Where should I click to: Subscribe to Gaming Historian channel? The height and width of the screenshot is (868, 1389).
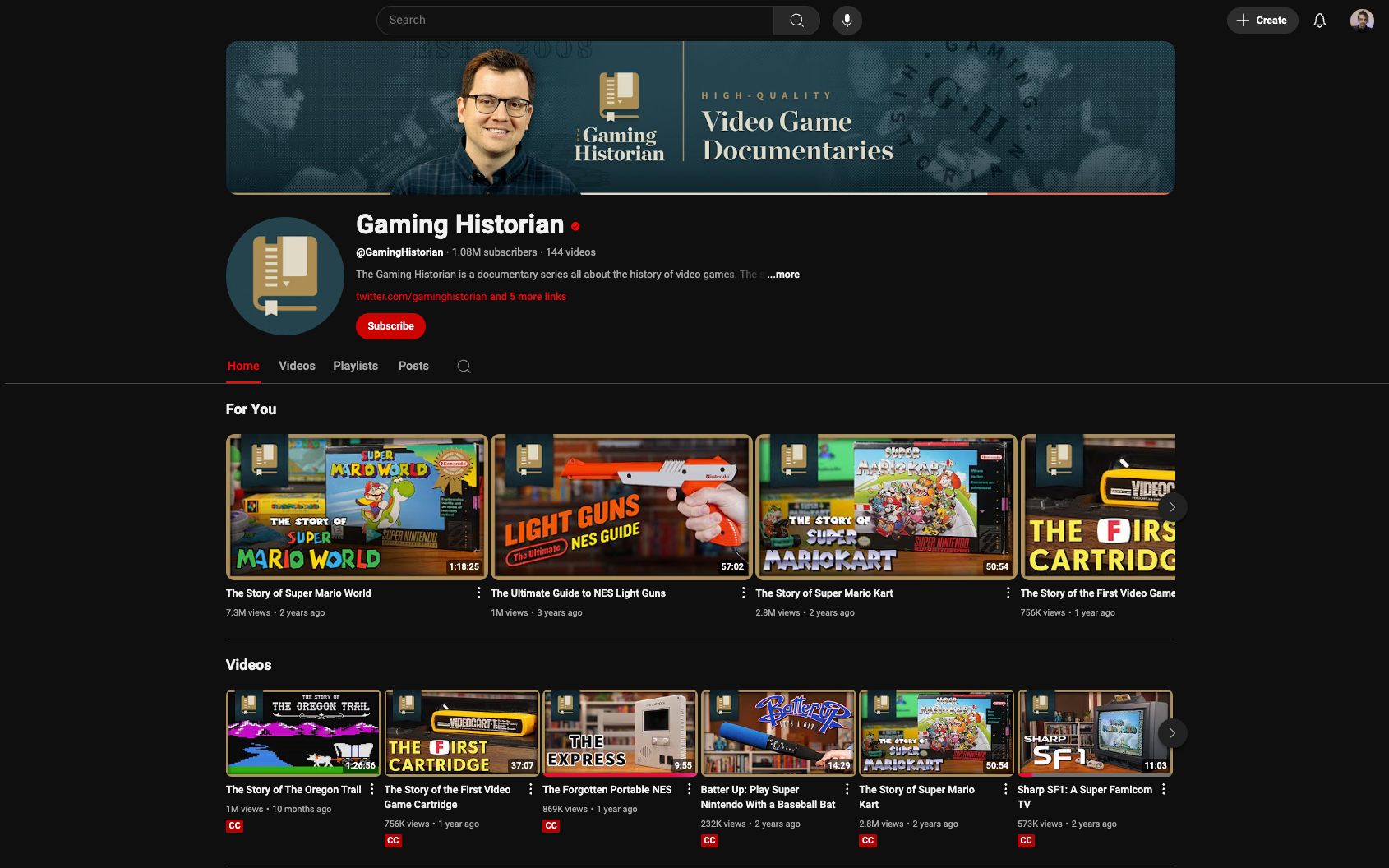(390, 326)
